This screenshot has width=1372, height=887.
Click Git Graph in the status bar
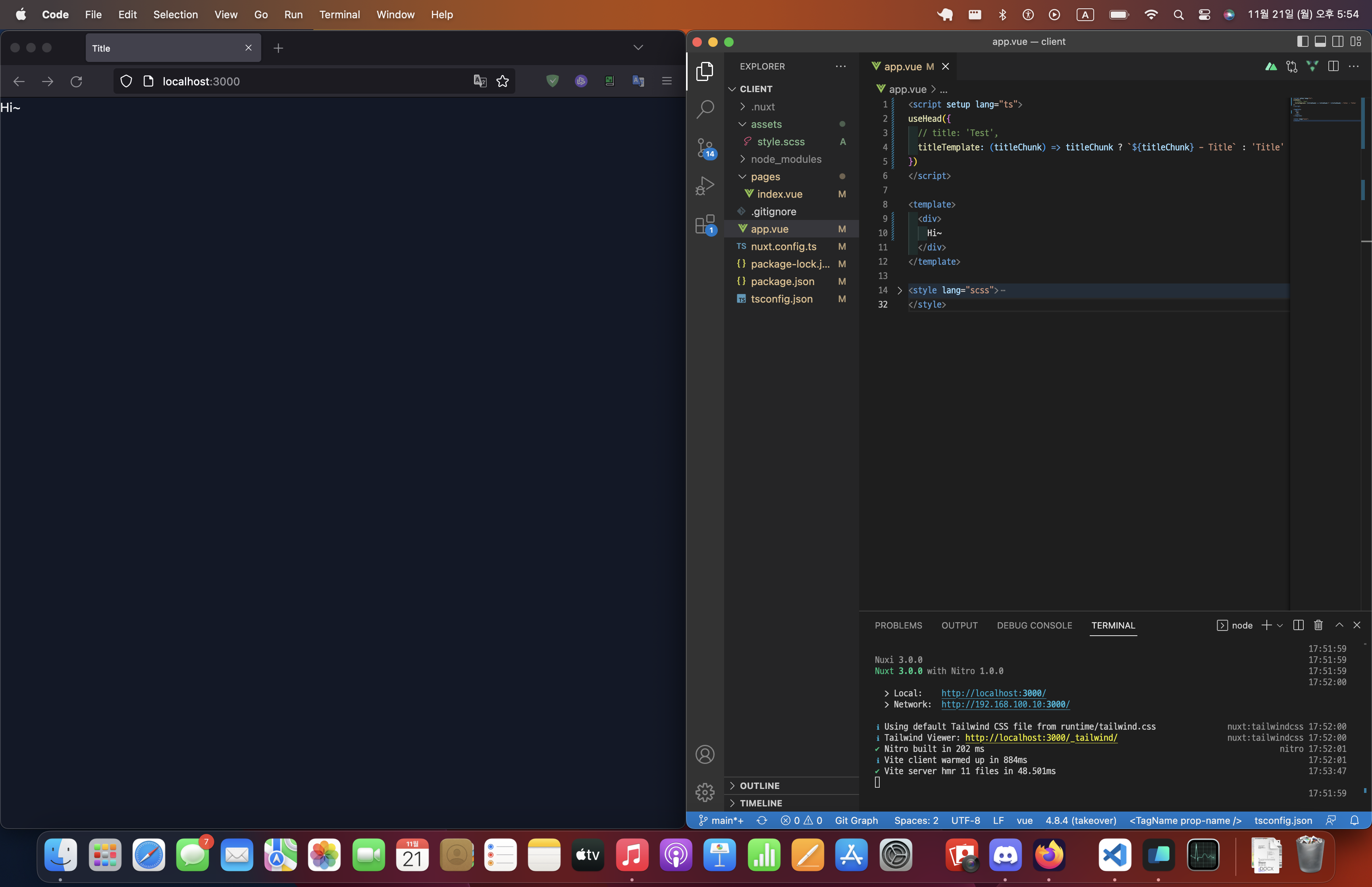856,820
